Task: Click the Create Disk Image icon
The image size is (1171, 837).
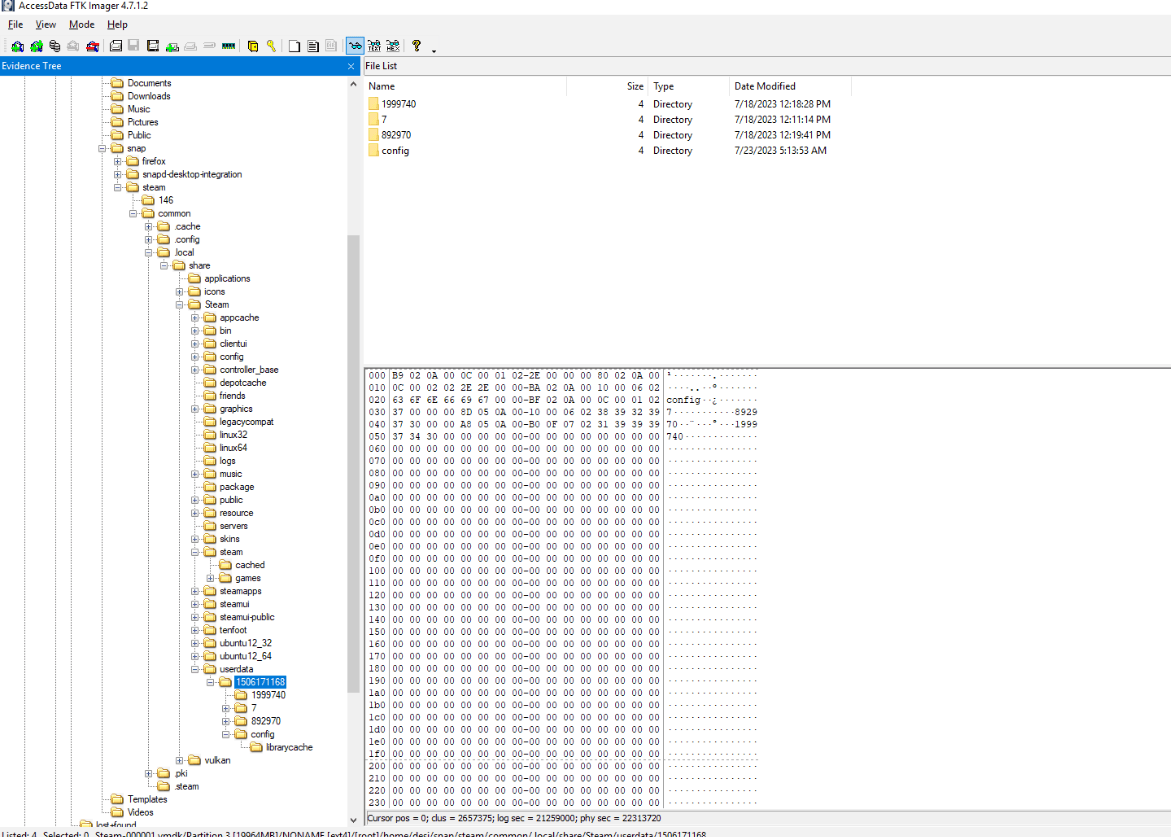Action: tap(116, 46)
